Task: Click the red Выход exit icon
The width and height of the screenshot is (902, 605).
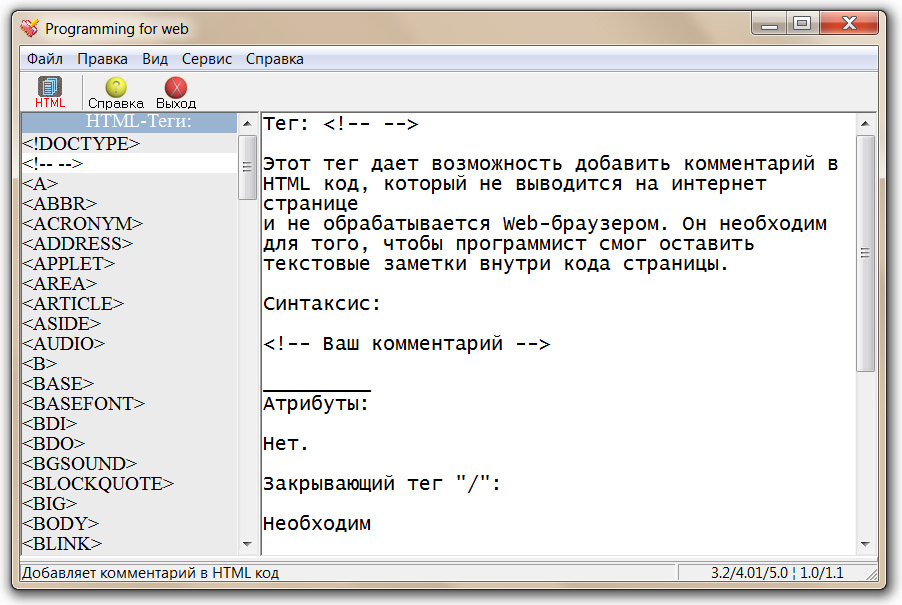Action: point(175,92)
